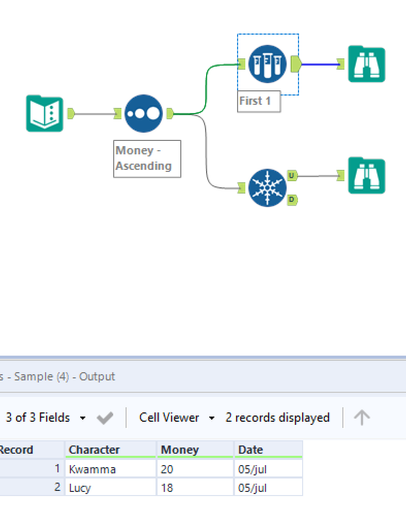This screenshot has height=510, width=406.
Task: Open the Browse tool after Sample
Action: pos(366,64)
